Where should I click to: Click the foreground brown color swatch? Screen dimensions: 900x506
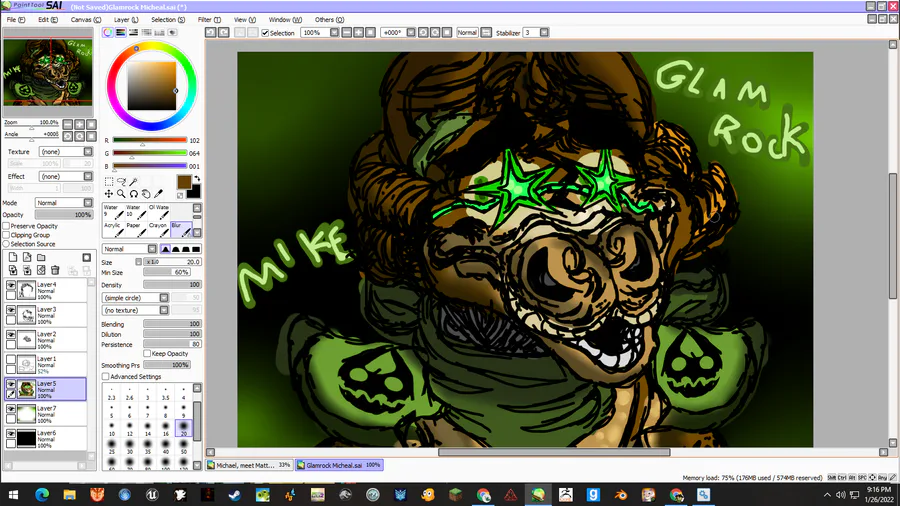184,182
